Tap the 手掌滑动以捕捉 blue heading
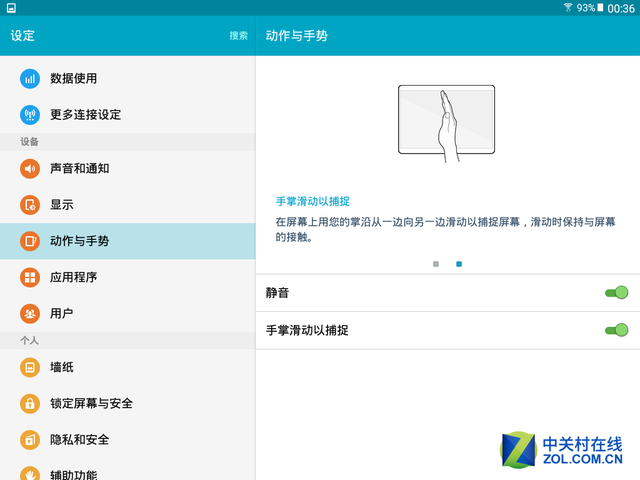This screenshot has width=640, height=480. click(x=313, y=201)
